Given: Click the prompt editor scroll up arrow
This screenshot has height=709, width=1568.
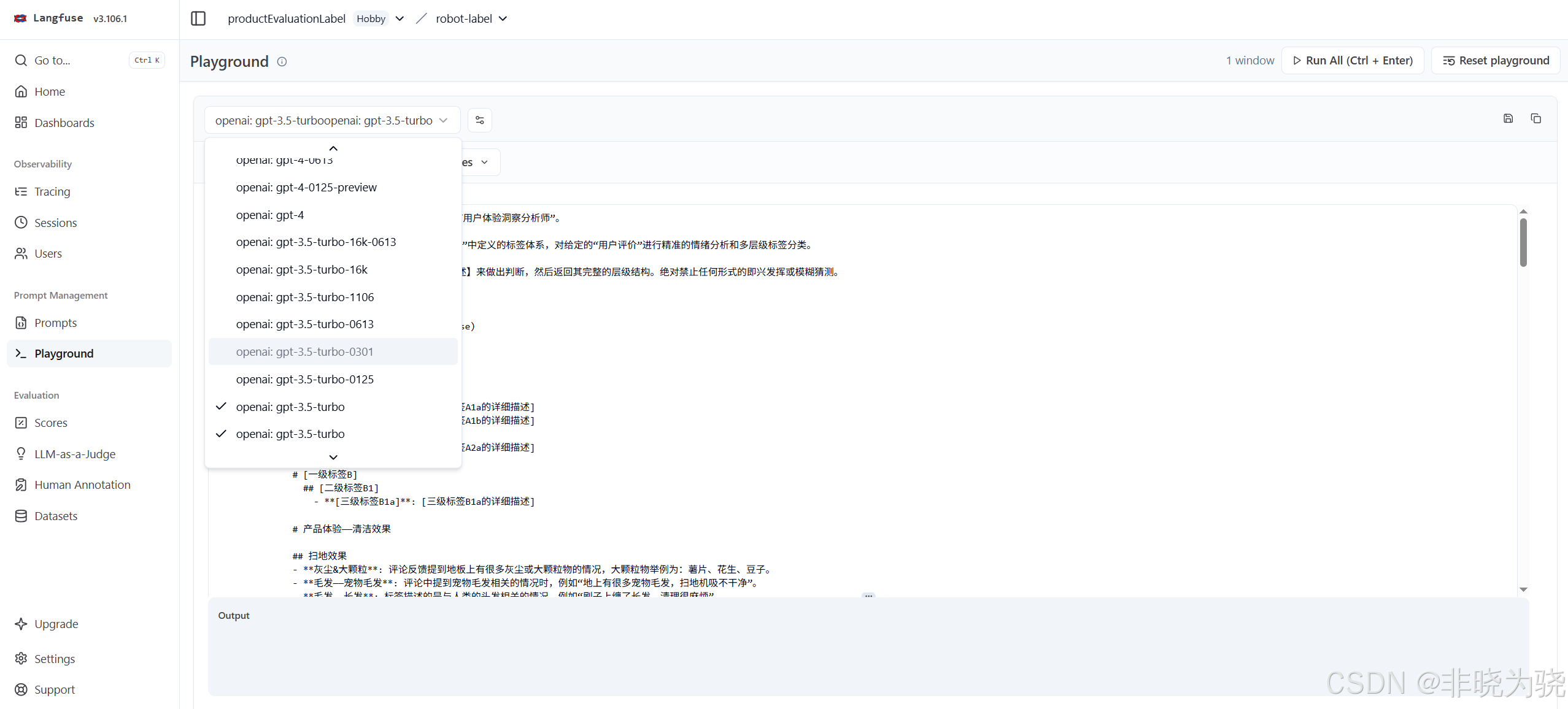Looking at the screenshot, I should coord(1523,212).
